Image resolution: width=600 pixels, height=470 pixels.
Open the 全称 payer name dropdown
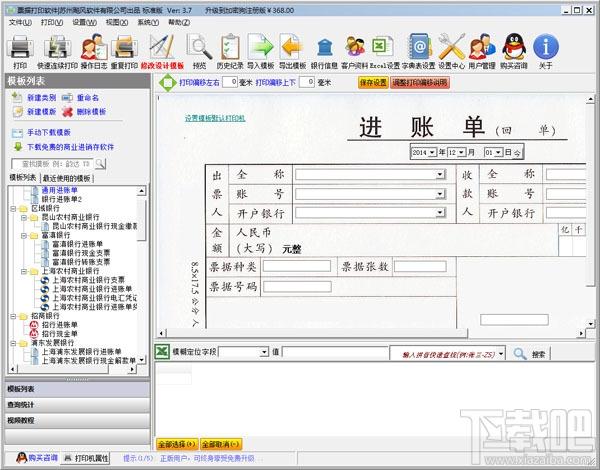(440, 174)
